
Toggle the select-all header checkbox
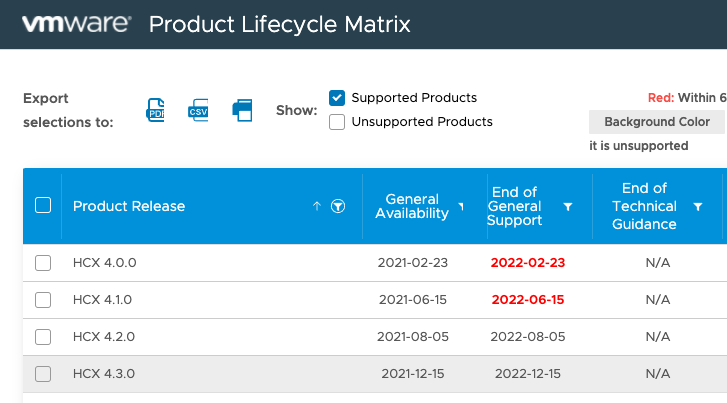[x=43, y=206]
